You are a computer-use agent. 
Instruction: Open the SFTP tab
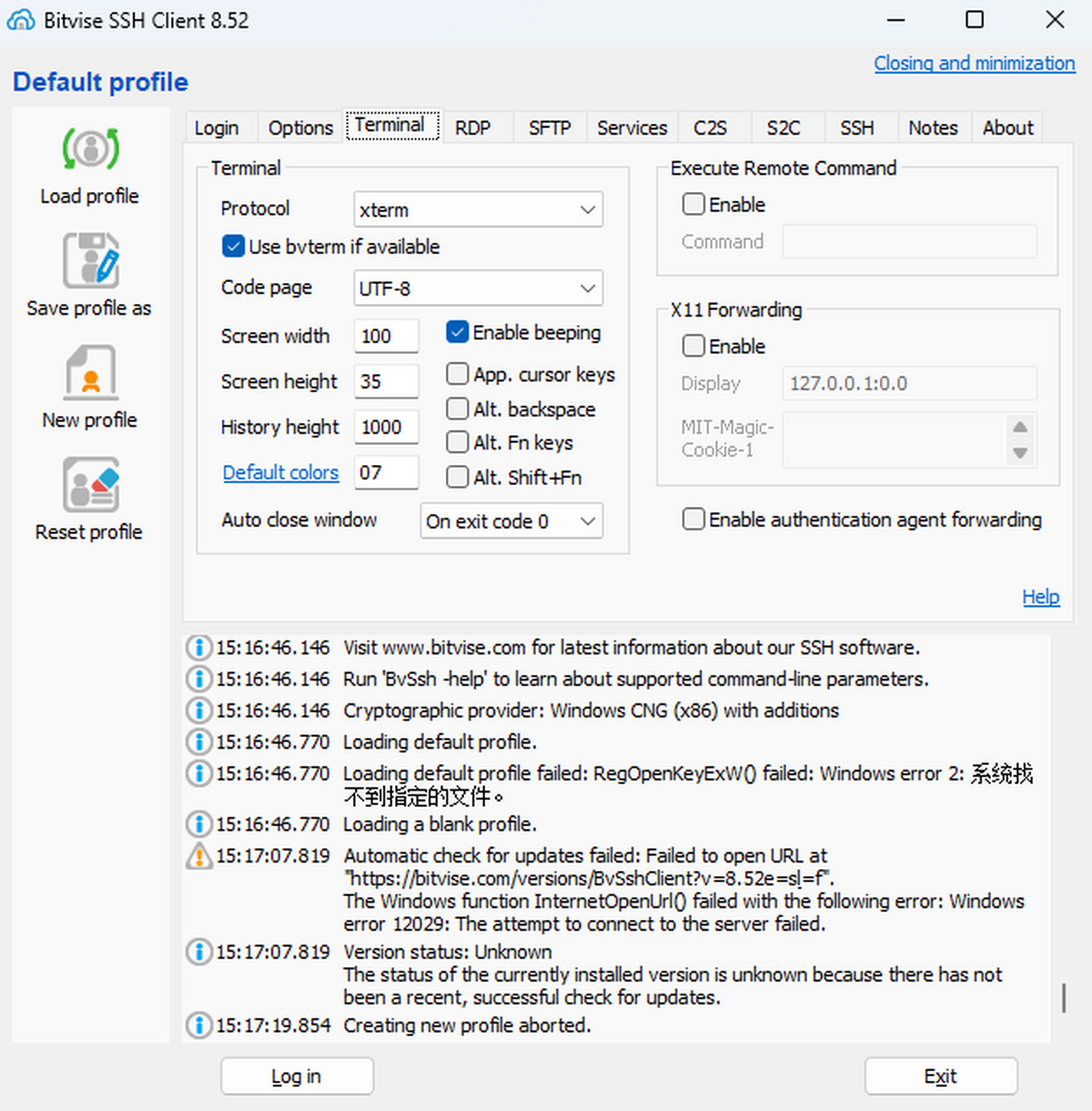550,127
